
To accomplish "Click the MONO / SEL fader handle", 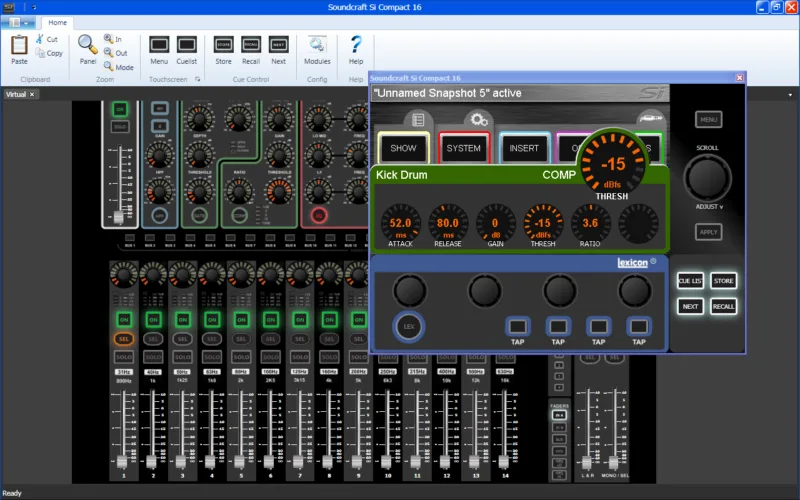I will (614, 462).
